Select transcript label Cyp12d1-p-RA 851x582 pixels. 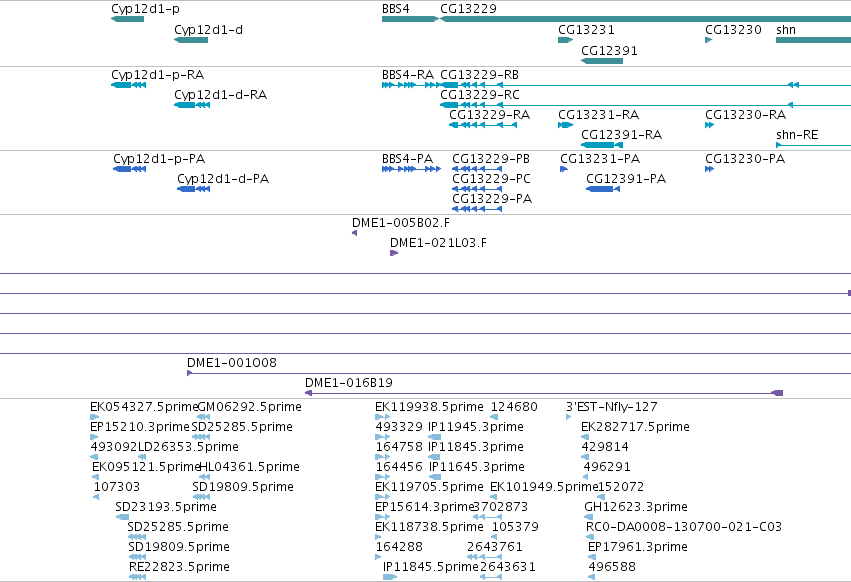157,75
